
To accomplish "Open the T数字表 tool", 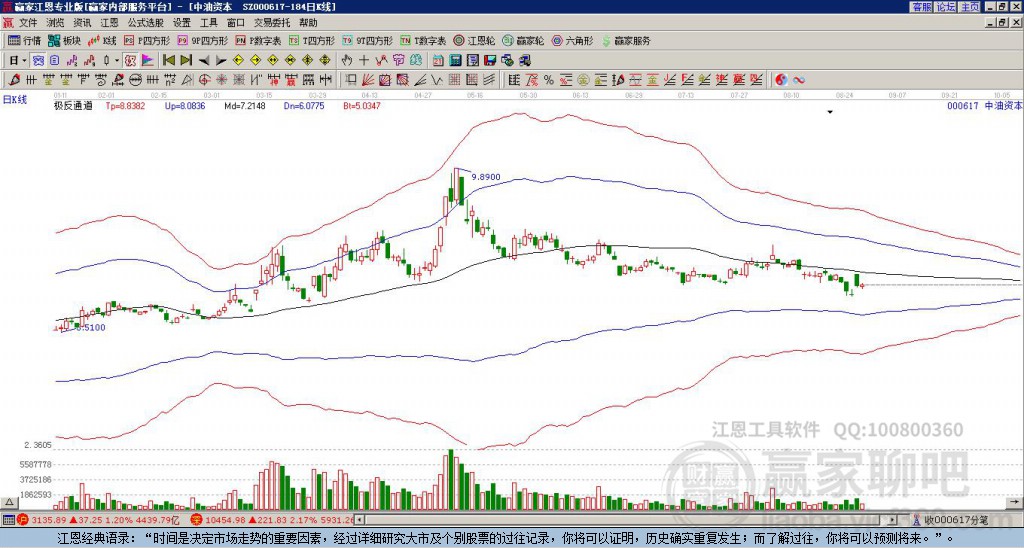I will point(423,40).
